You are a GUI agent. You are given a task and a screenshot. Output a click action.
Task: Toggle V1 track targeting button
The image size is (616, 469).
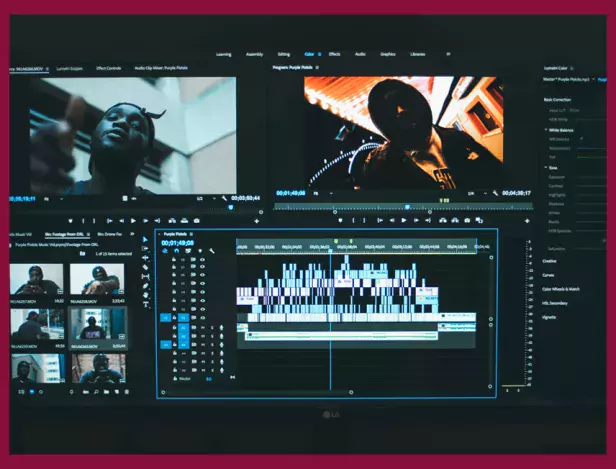tap(183, 317)
